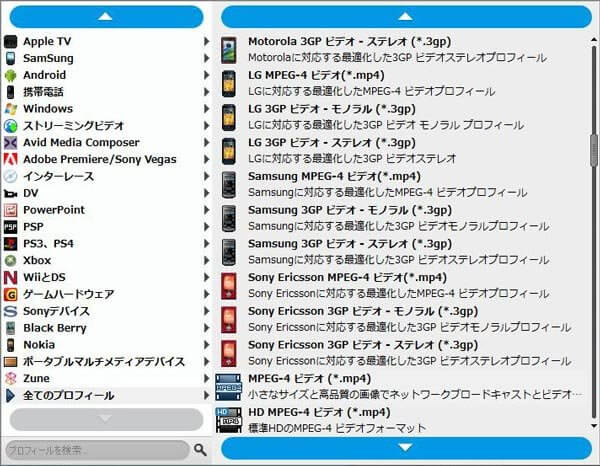Click the Apple TV category icon
Screen dimensions: 600x466
11,41
